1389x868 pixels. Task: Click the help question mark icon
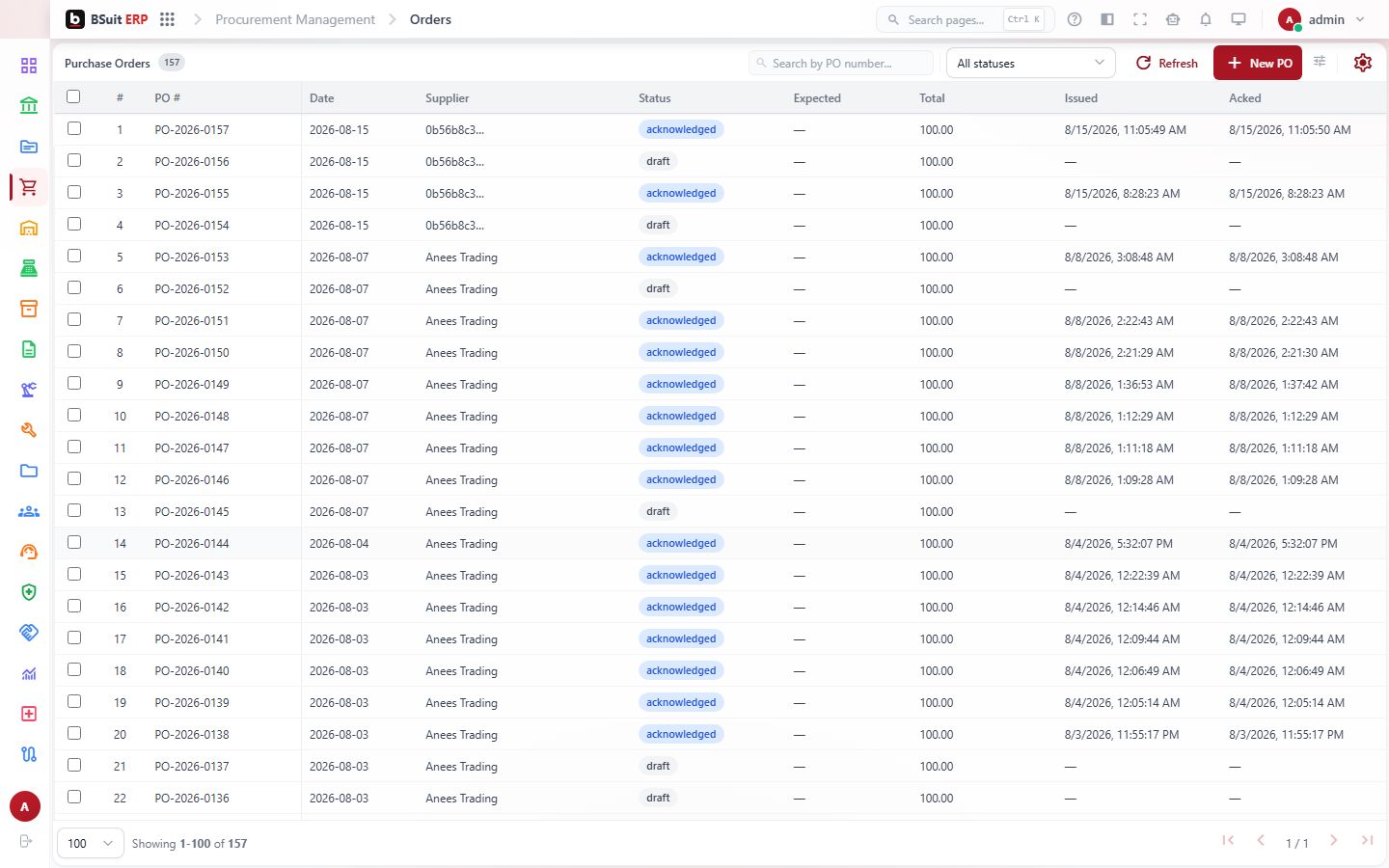(1075, 19)
